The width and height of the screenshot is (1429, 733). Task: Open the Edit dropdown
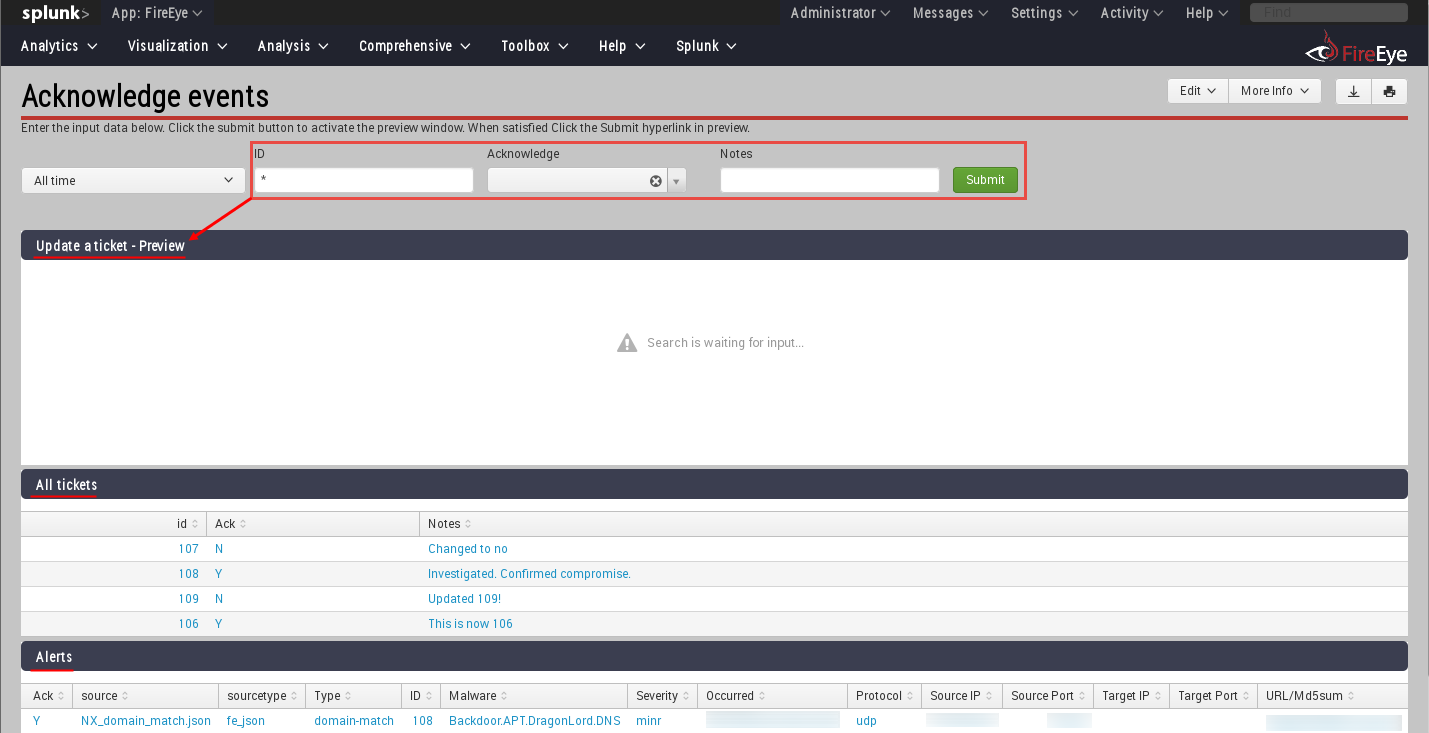click(1197, 90)
